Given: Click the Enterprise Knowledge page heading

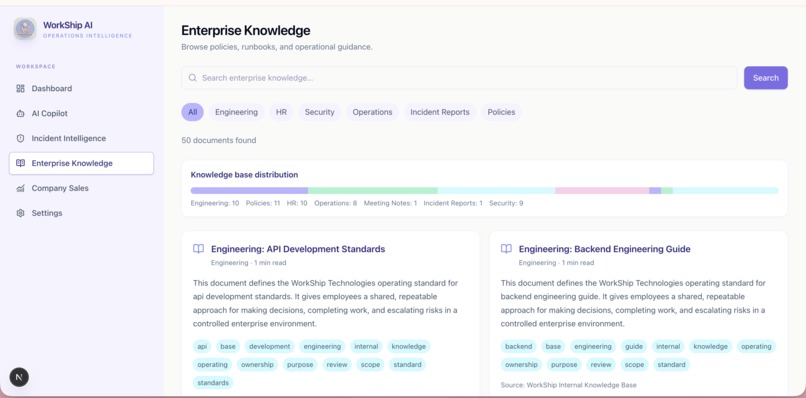Looking at the screenshot, I should pos(246,30).
